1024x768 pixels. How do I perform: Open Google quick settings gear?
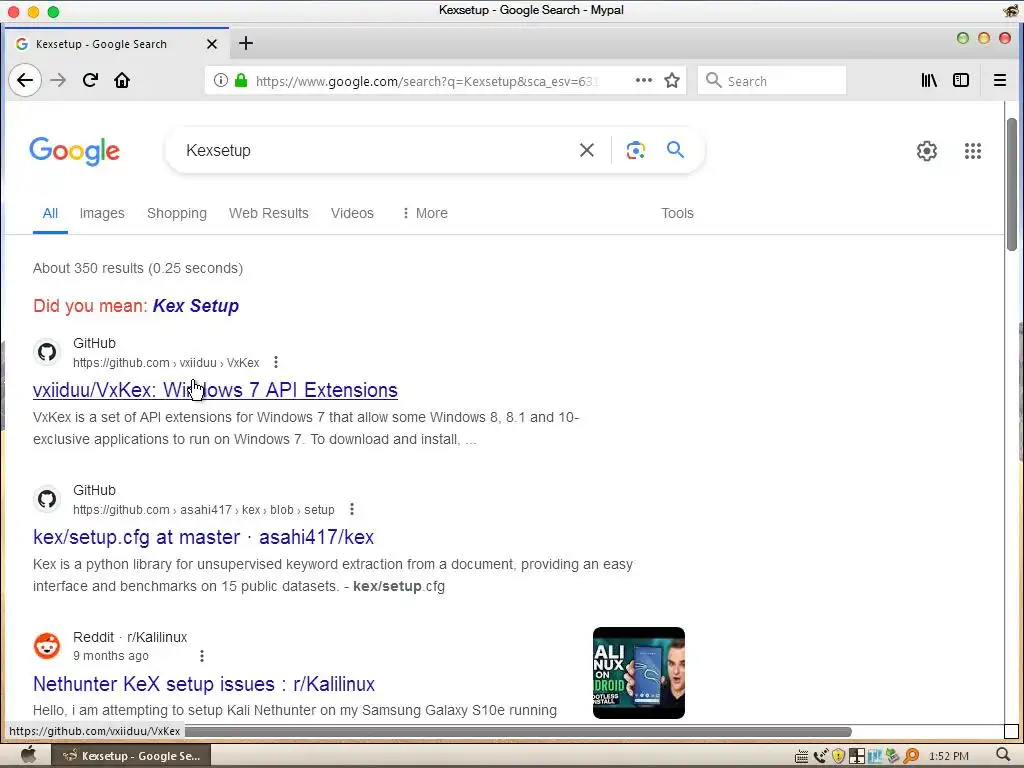click(x=927, y=151)
